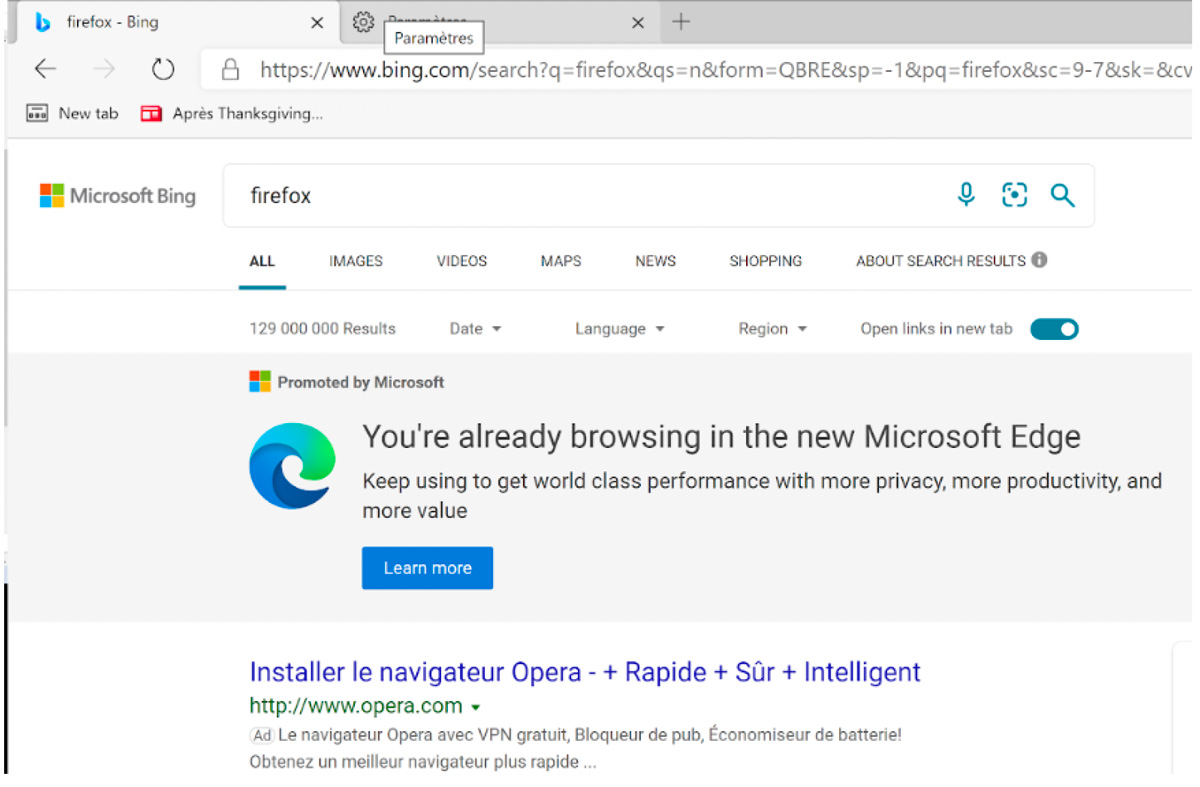This screenshot has height=787, width=1200.
Task: Open the Installer le navigateur Opera result
Action: [584, 671]
